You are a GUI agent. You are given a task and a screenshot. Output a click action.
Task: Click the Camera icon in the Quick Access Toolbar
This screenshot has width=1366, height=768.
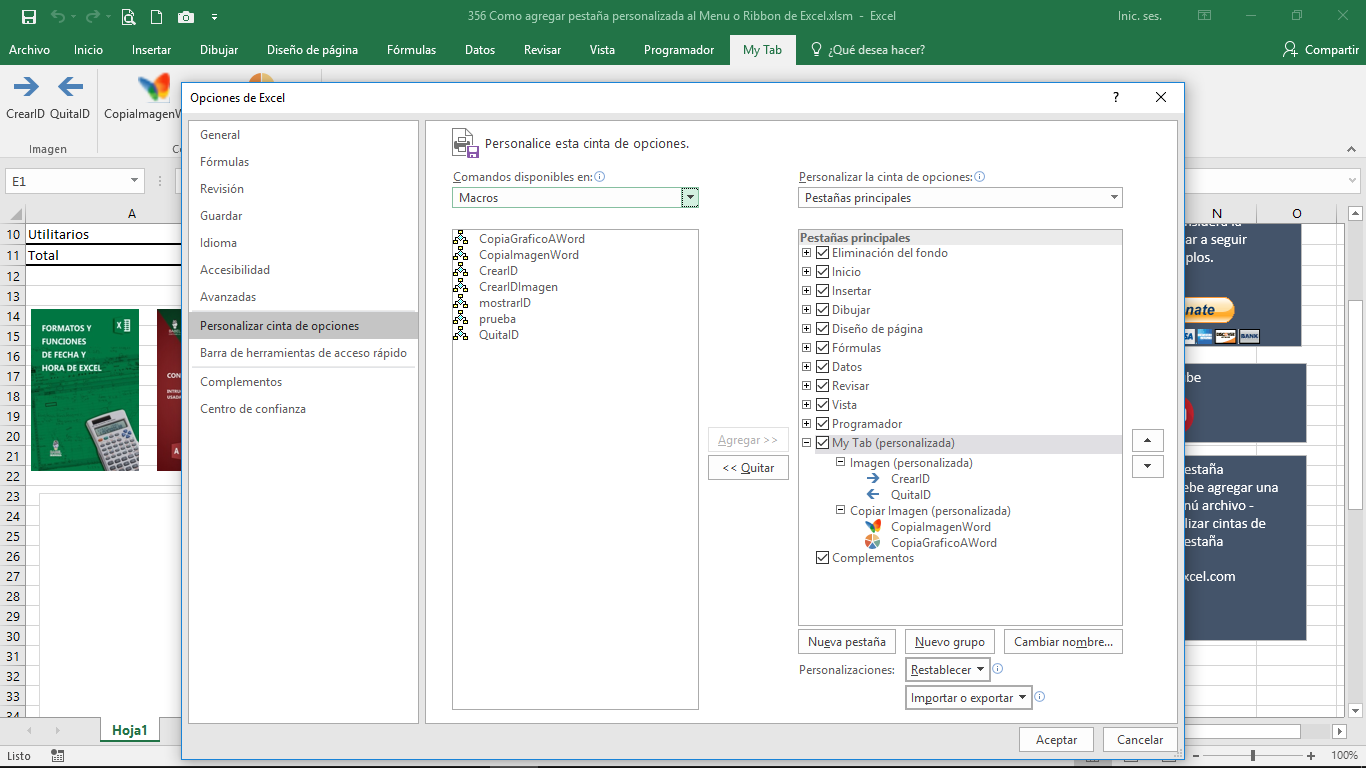point(186,16)
